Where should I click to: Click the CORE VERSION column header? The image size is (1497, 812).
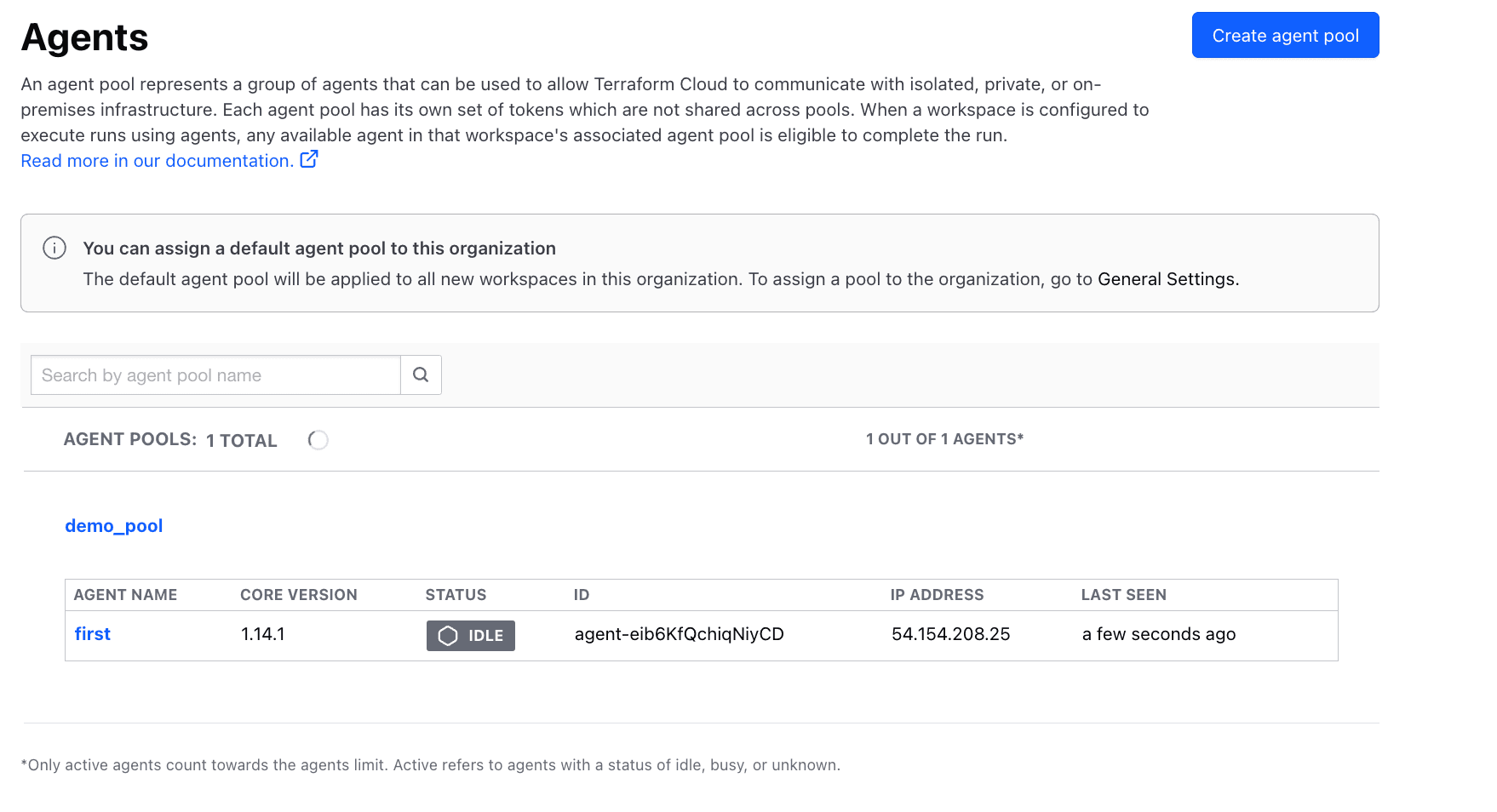[297, 594]
